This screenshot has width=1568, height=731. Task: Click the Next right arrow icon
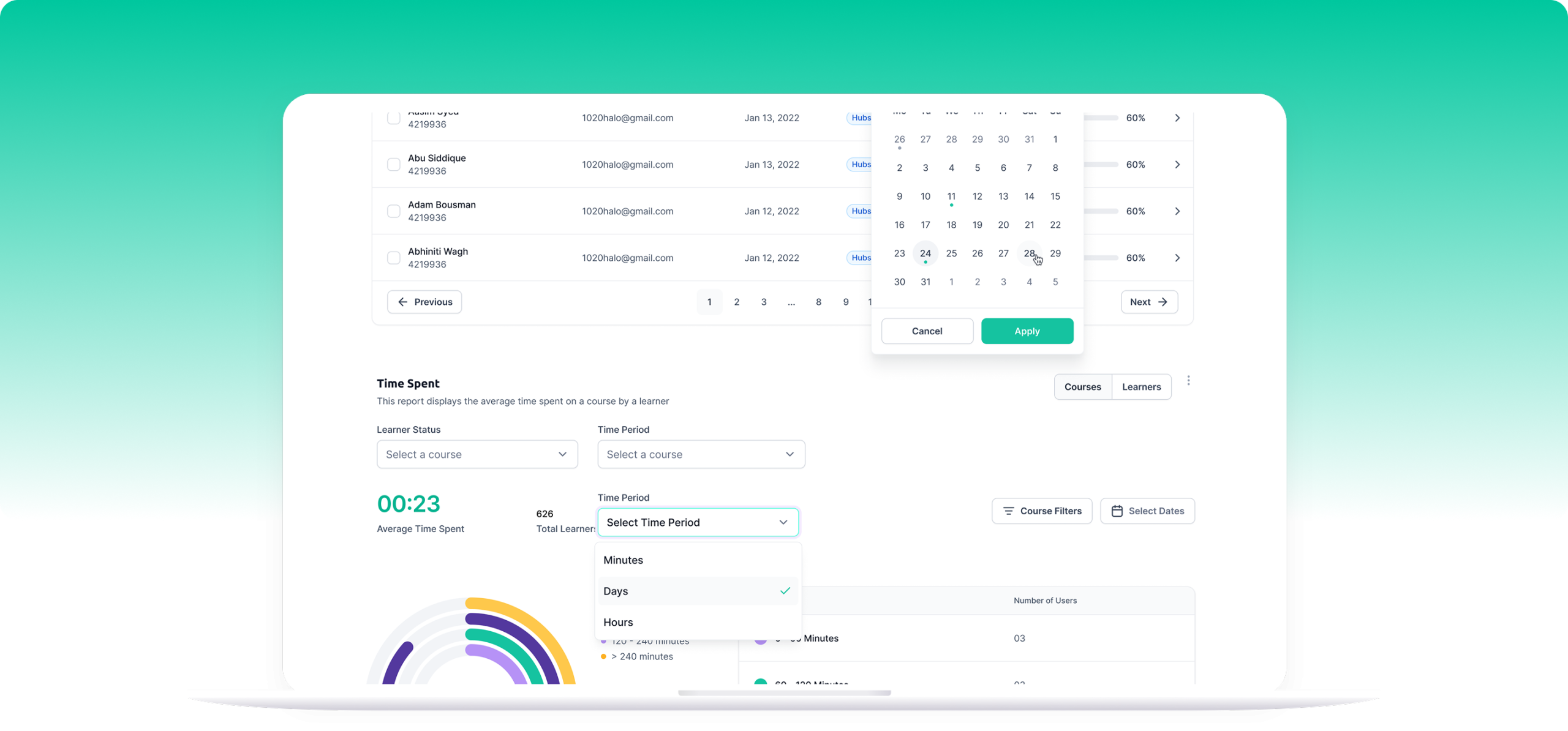(x=1163, y=302)
